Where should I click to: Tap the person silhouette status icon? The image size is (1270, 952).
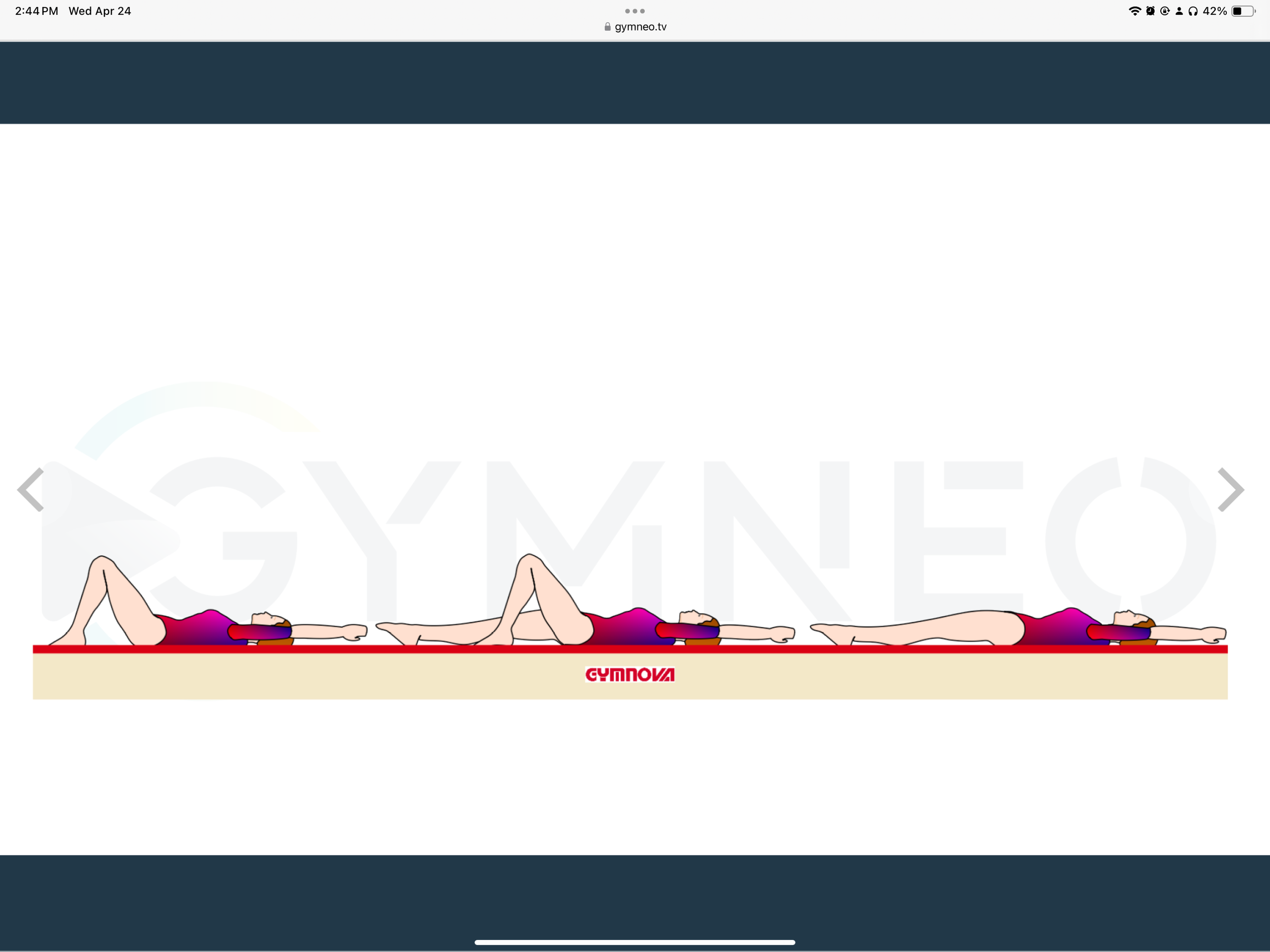point(1179,11)
